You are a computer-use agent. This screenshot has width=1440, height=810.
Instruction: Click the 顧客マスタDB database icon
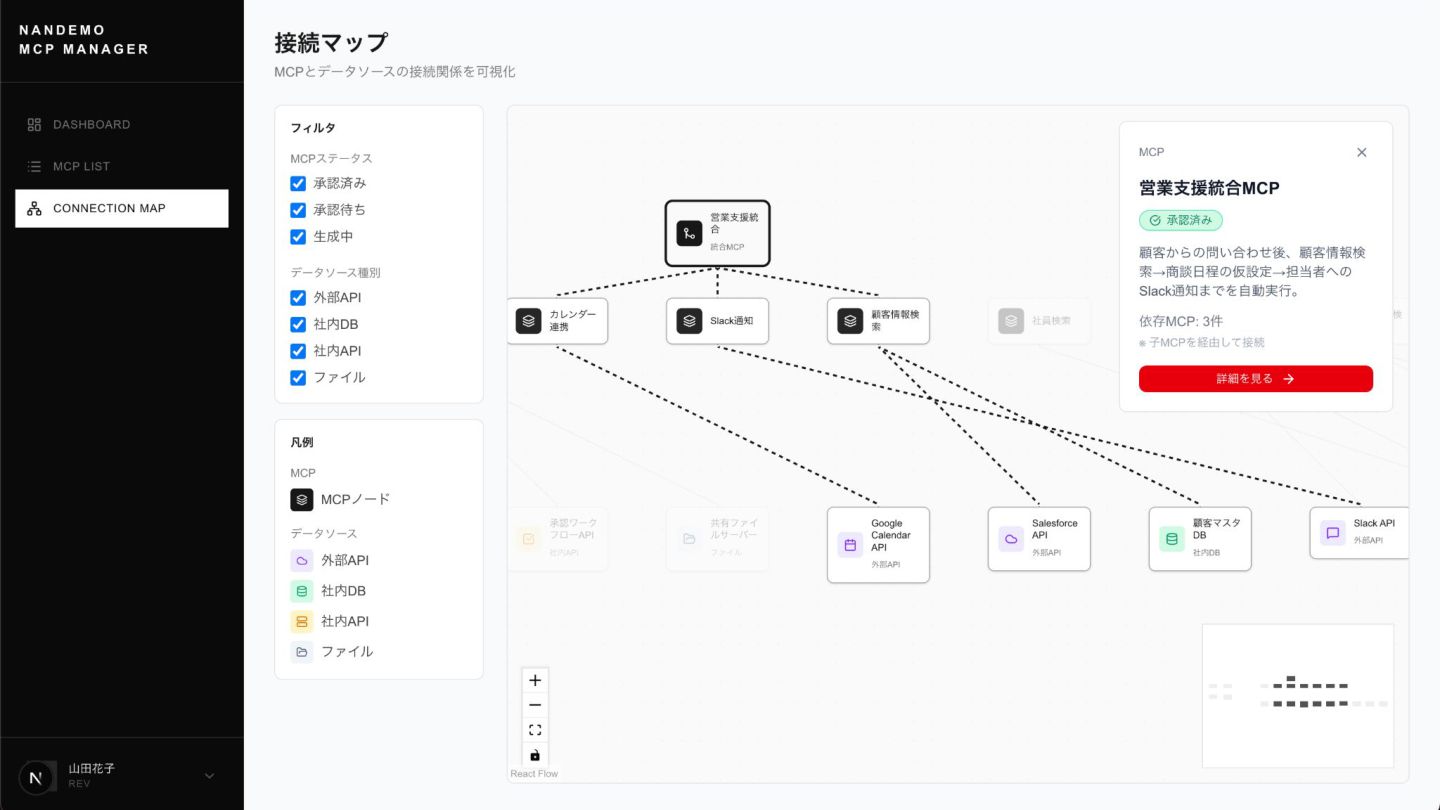pyautogui.click(x=1172, y=539)
